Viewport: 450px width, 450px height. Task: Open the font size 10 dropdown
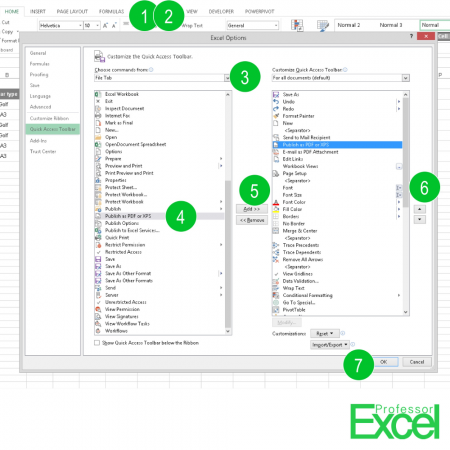pos(97,25)
